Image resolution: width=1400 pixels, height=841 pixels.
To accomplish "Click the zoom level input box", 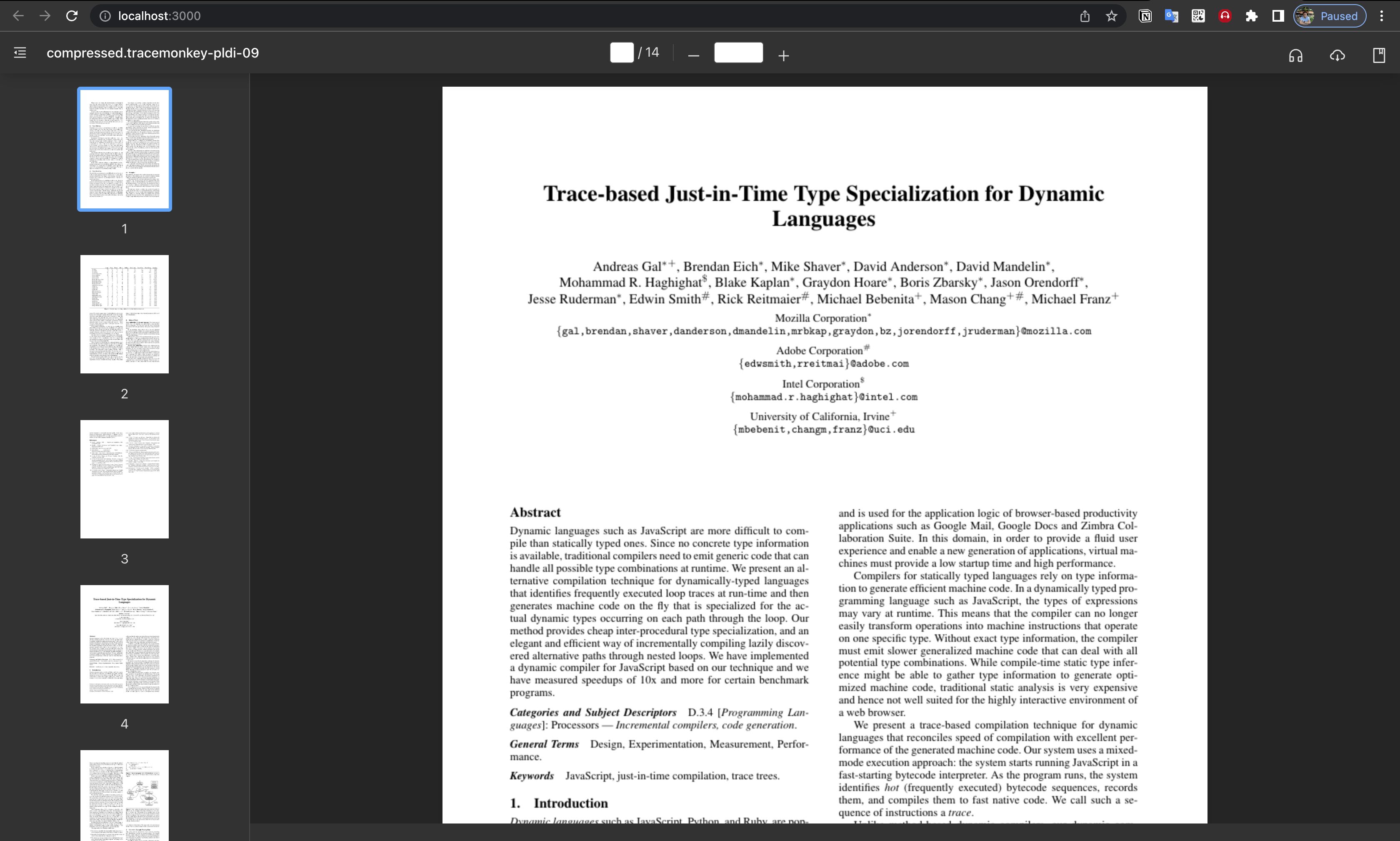I will pos(738,53).
